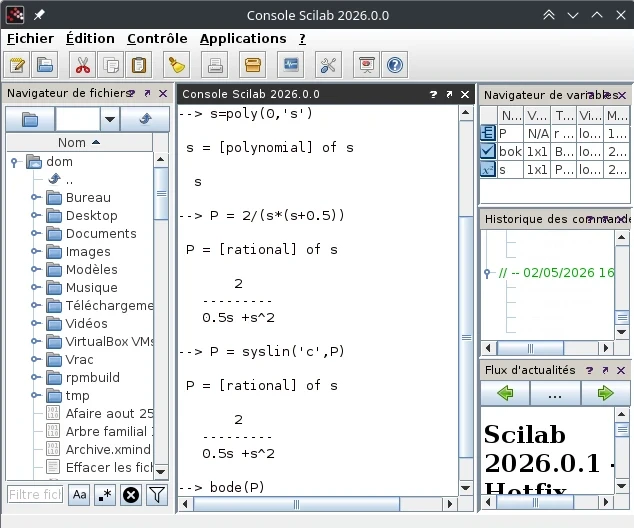Show previous news item with left green arrow
The image size is (634, 528).
click(505, 393)
